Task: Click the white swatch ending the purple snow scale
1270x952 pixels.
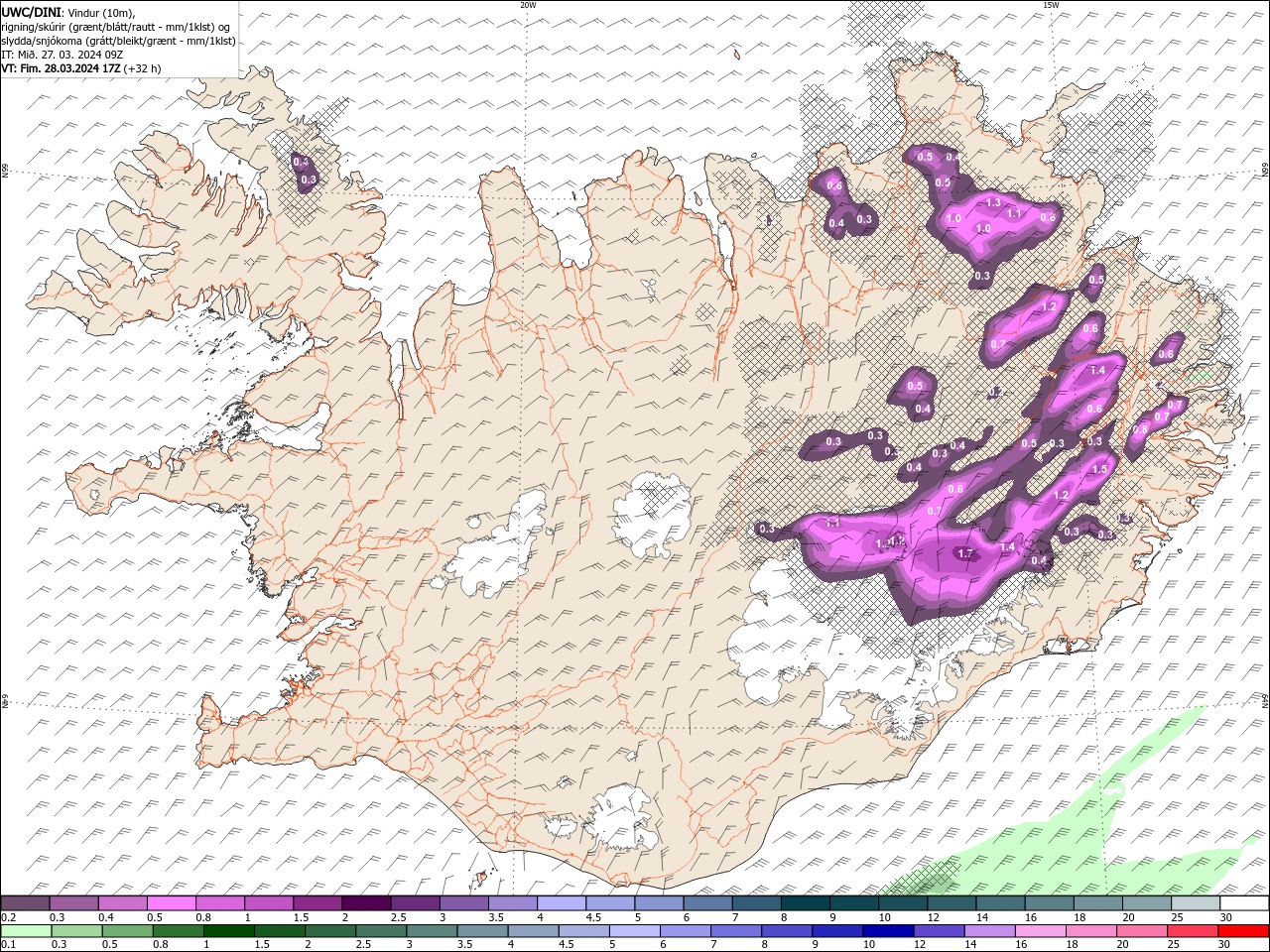Action: pyautogui.click(x=1244, y=903)
